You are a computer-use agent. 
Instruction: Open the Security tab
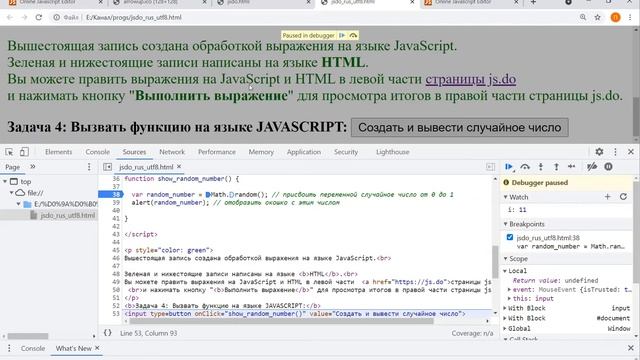coord(346,152)
